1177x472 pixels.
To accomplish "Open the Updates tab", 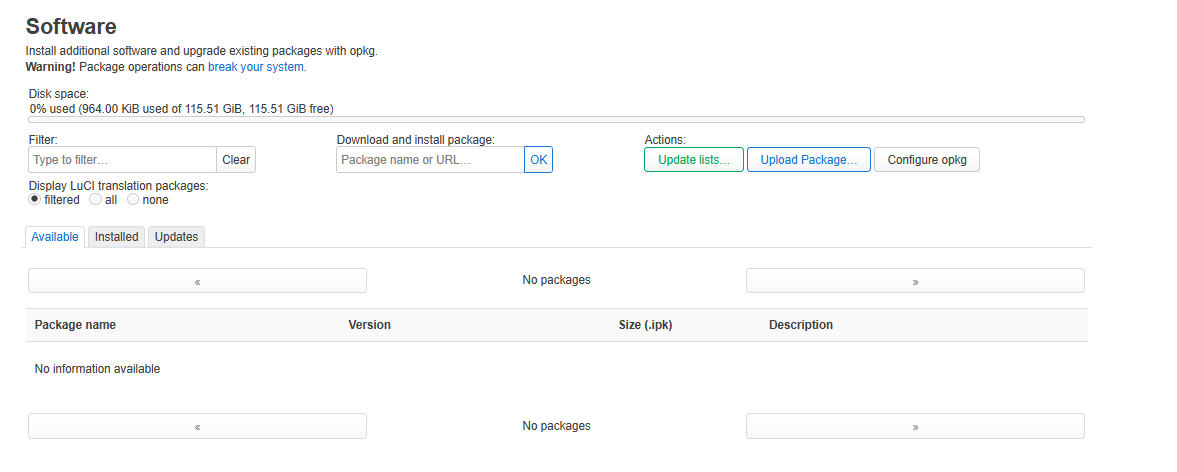I will pos(176,237).
